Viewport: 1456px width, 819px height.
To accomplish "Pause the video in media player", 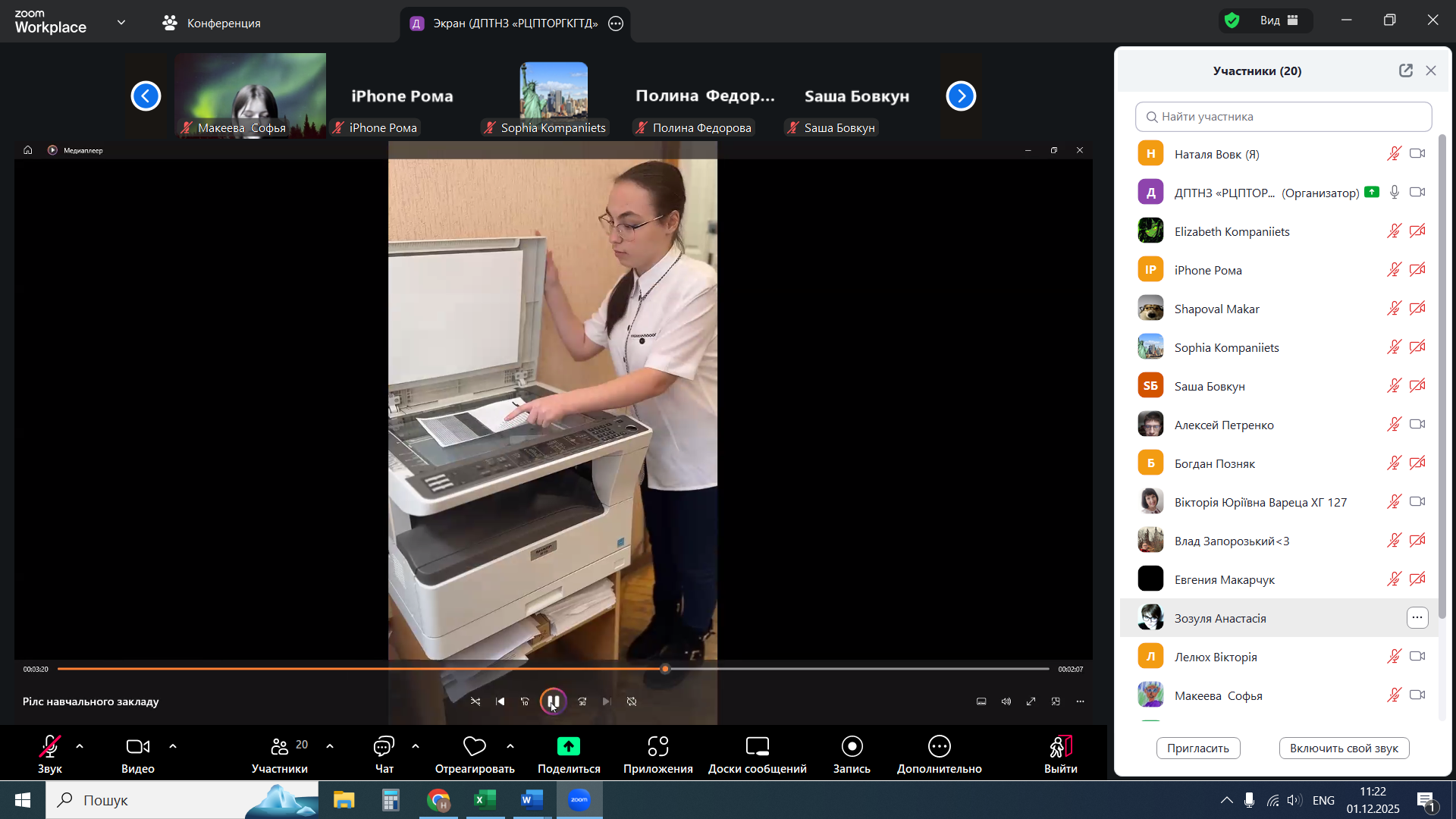I will pos(553,701).
